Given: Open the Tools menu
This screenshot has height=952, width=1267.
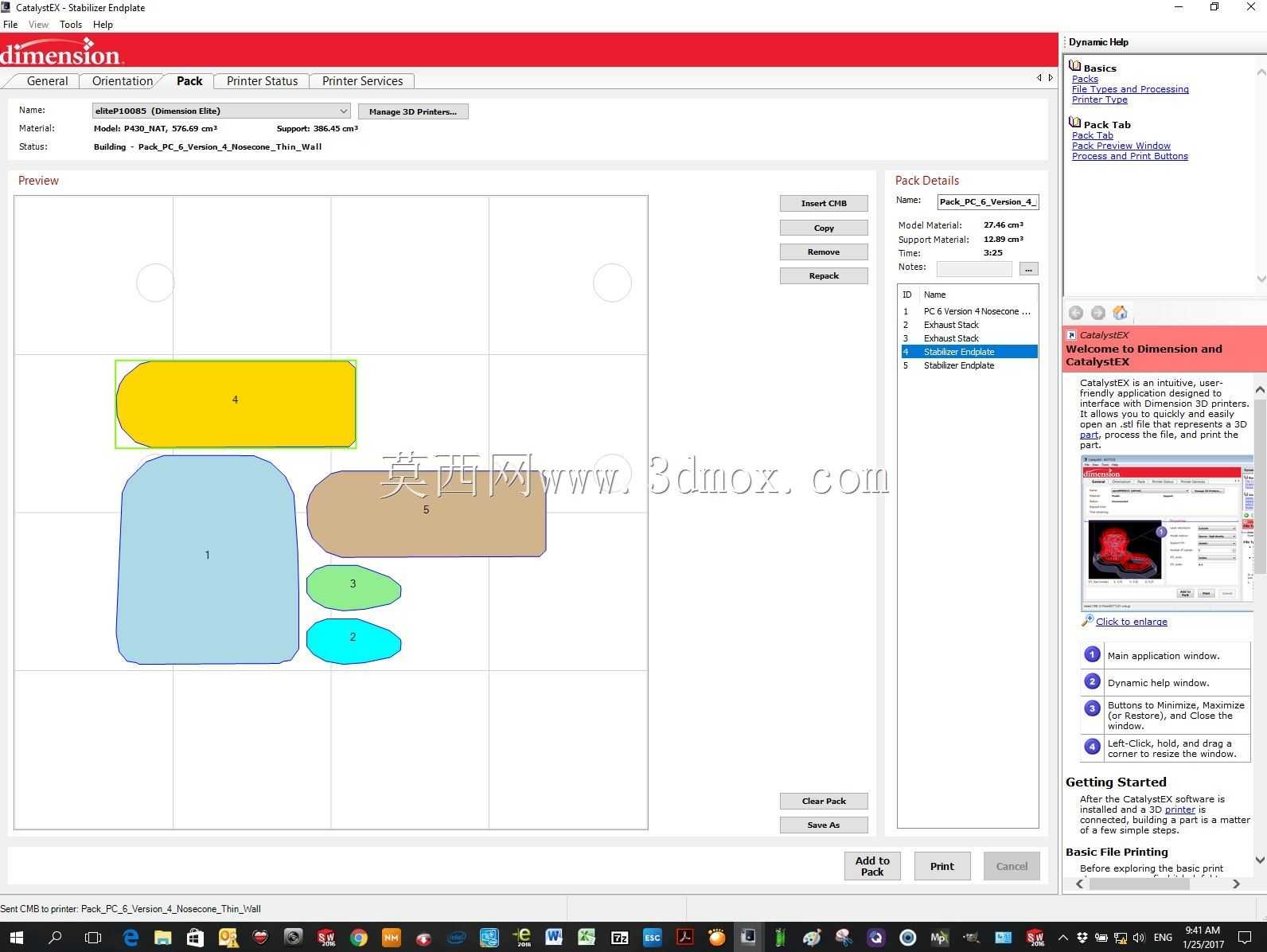Looking at the screenshot, I should (x=71, y=25).
